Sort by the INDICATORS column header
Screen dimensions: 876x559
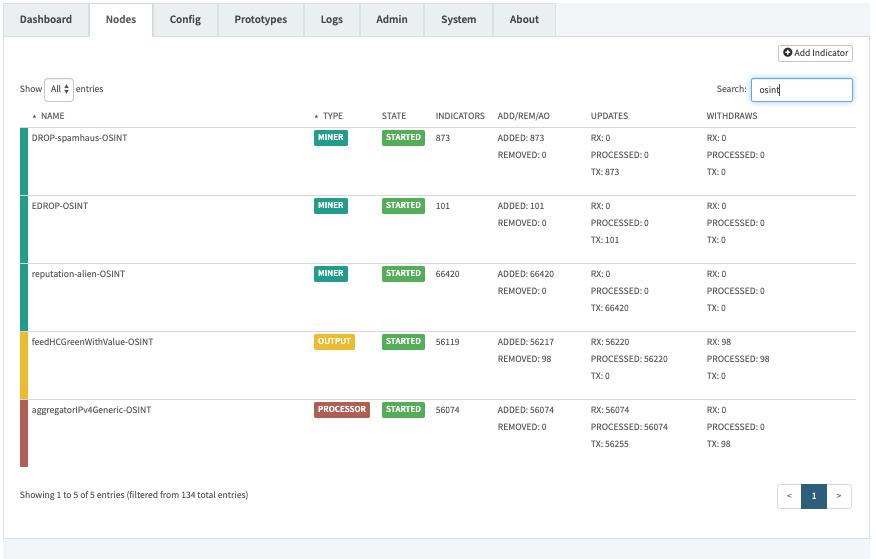click(x=460, y=116)
